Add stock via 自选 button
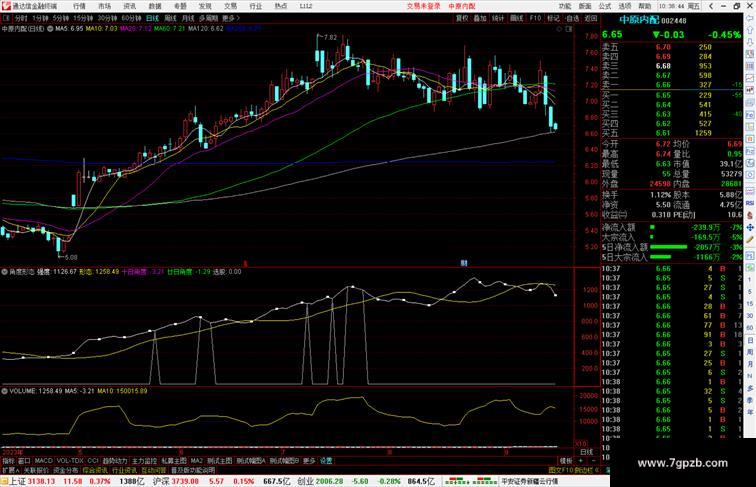This screenshot has height=487, width=756. 572,18
